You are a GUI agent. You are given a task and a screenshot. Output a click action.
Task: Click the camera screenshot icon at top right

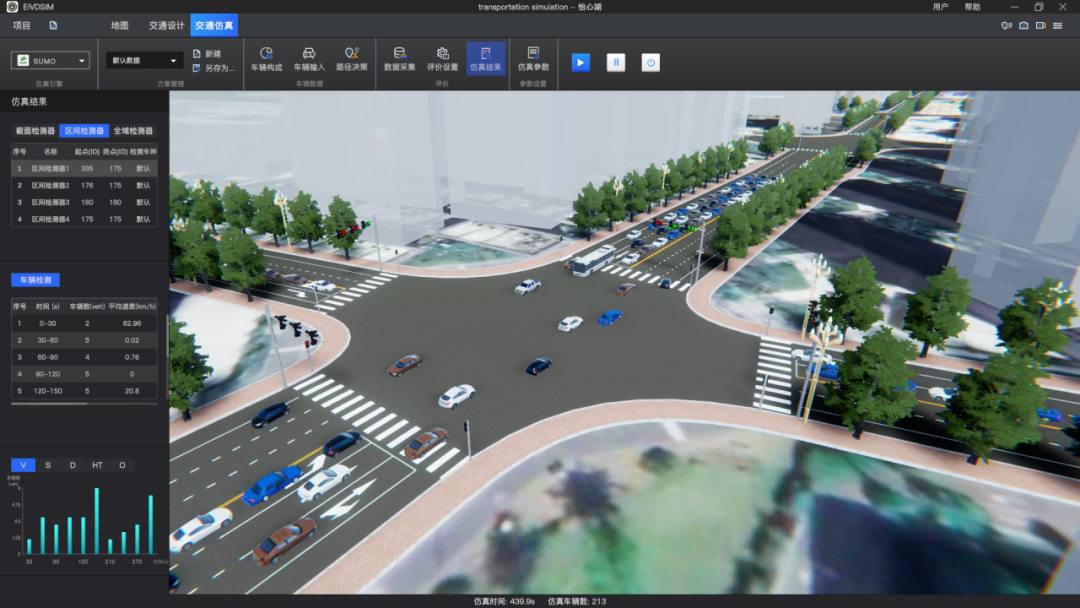tap(1024, 25)
